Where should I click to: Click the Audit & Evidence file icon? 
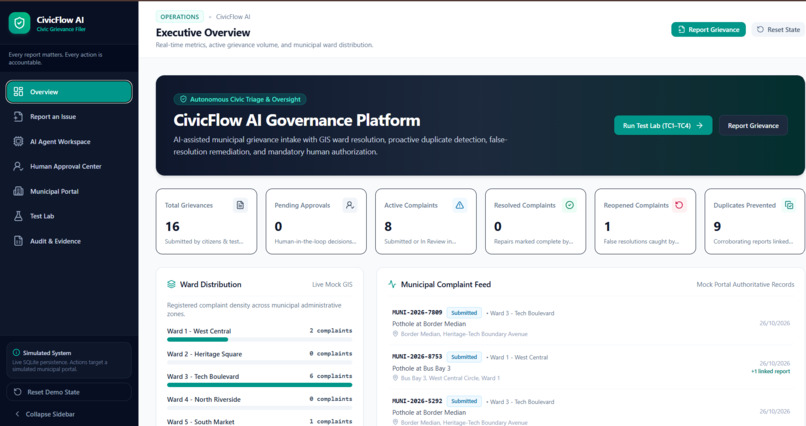19,241
